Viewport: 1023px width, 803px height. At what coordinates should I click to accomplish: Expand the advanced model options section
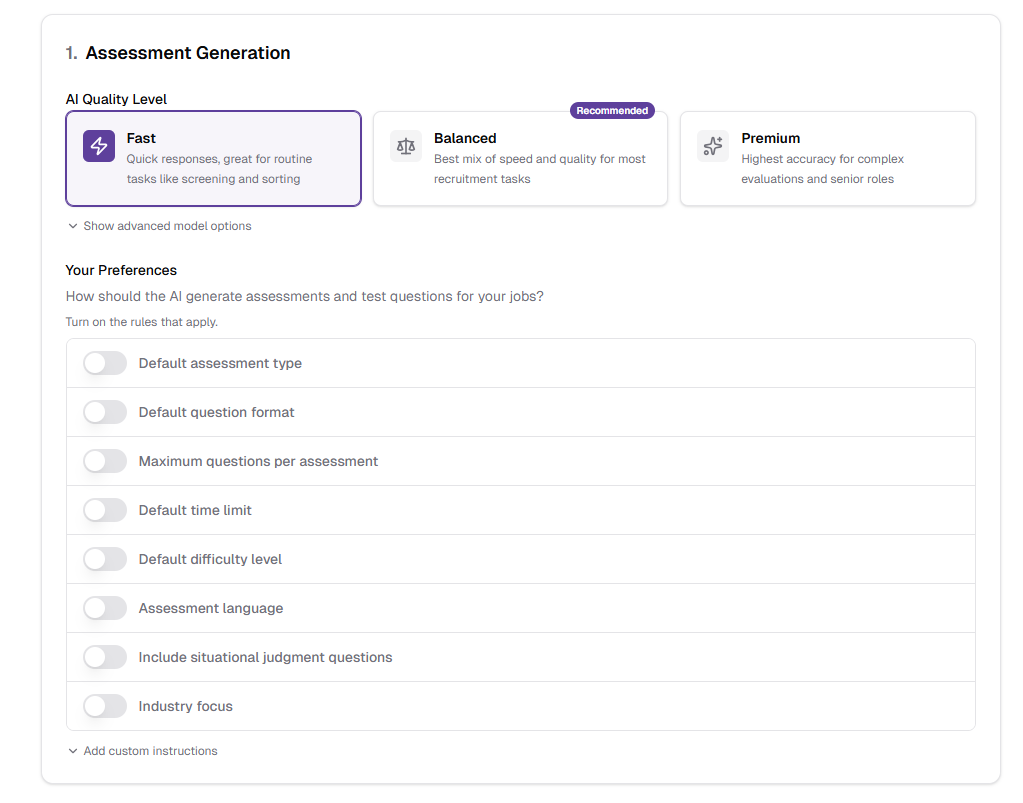159,226
